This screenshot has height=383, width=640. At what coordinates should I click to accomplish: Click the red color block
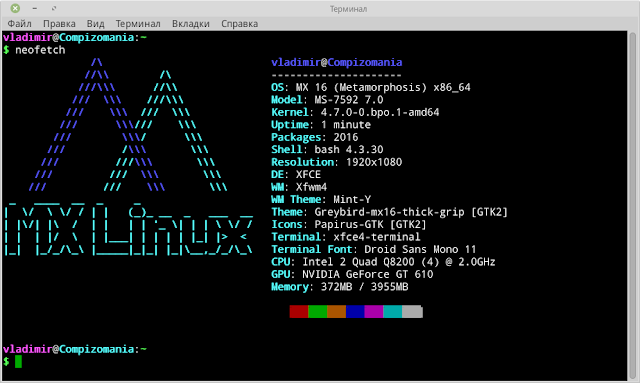click(299, 312)
